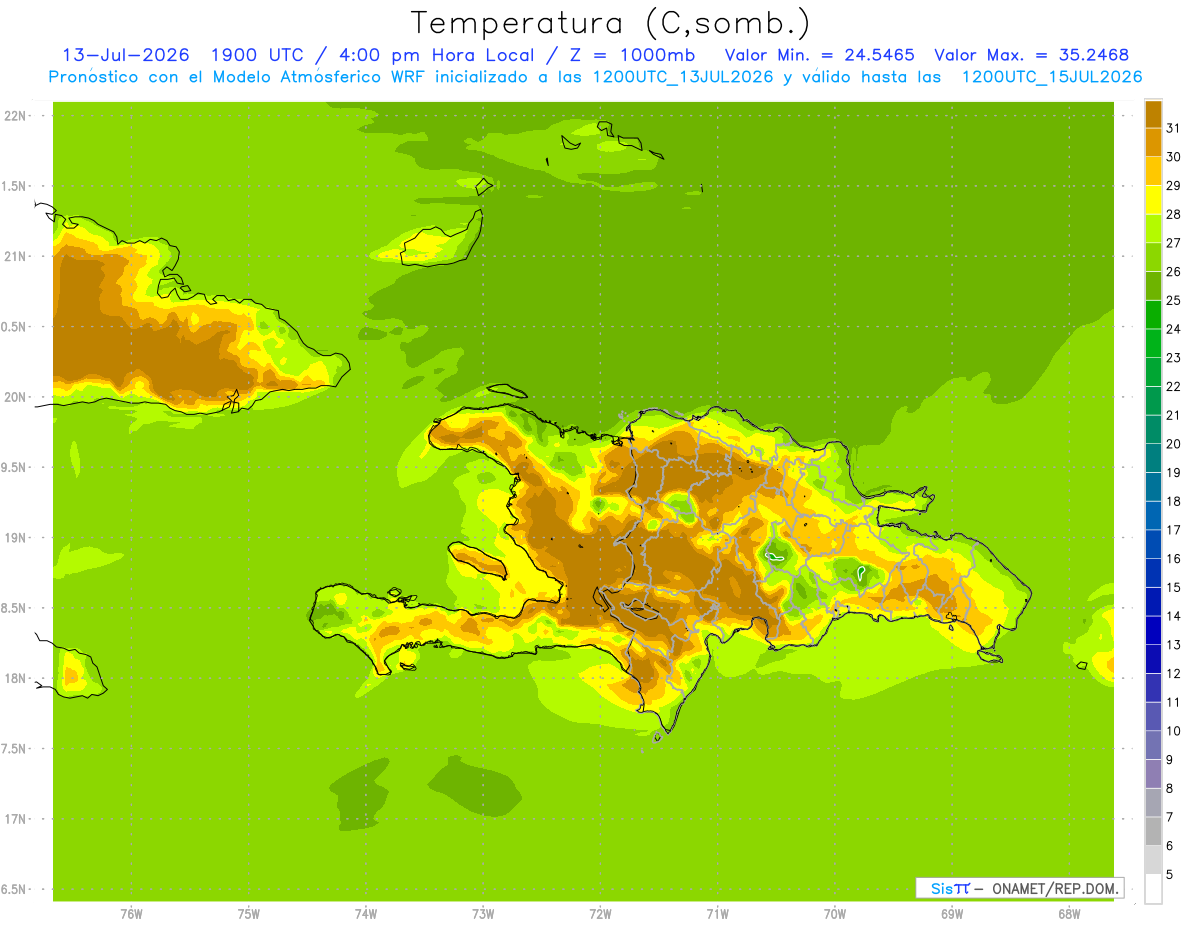1200x927 pixels.
Task: Click the "1200UTC_15JUL2026" valid-until text
Action: coord(1051,77)
